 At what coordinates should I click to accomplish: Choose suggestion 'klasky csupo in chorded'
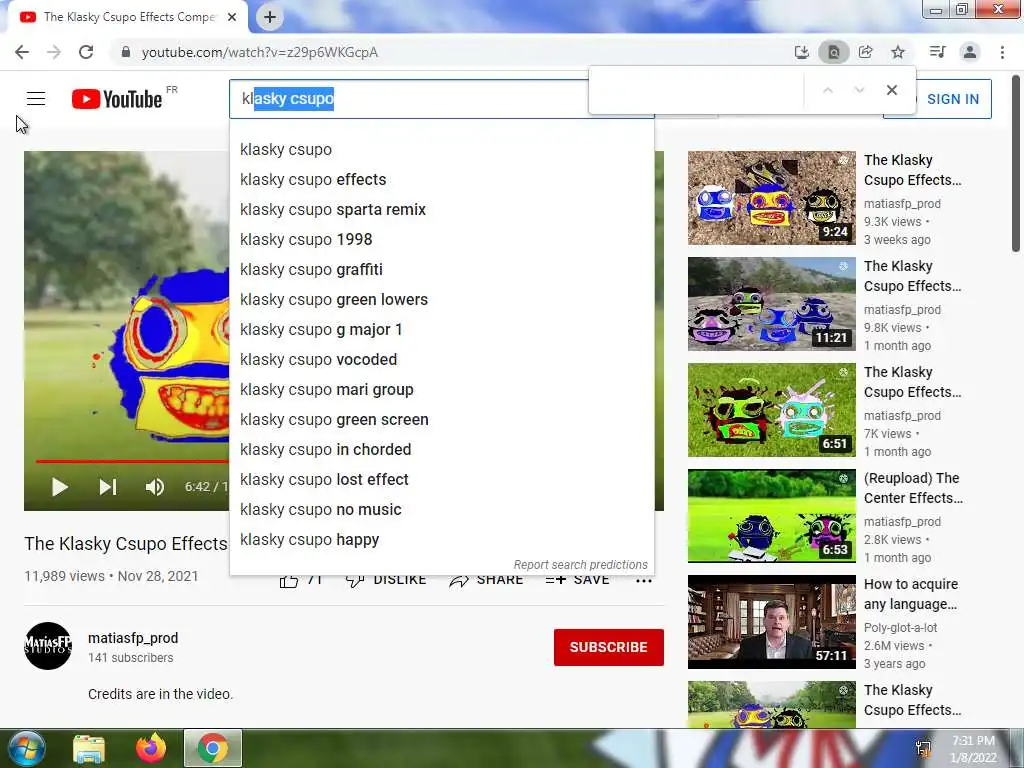point(441,450)
